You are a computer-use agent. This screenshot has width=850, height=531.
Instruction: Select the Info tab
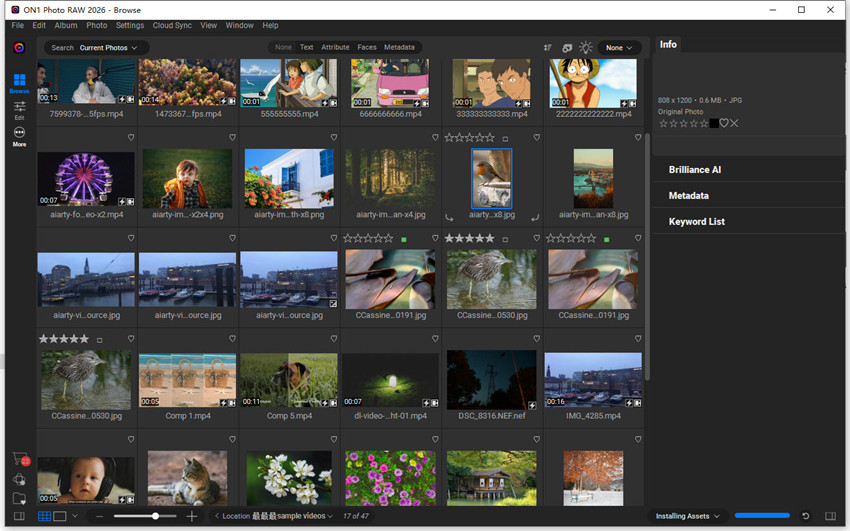[668, 44]
